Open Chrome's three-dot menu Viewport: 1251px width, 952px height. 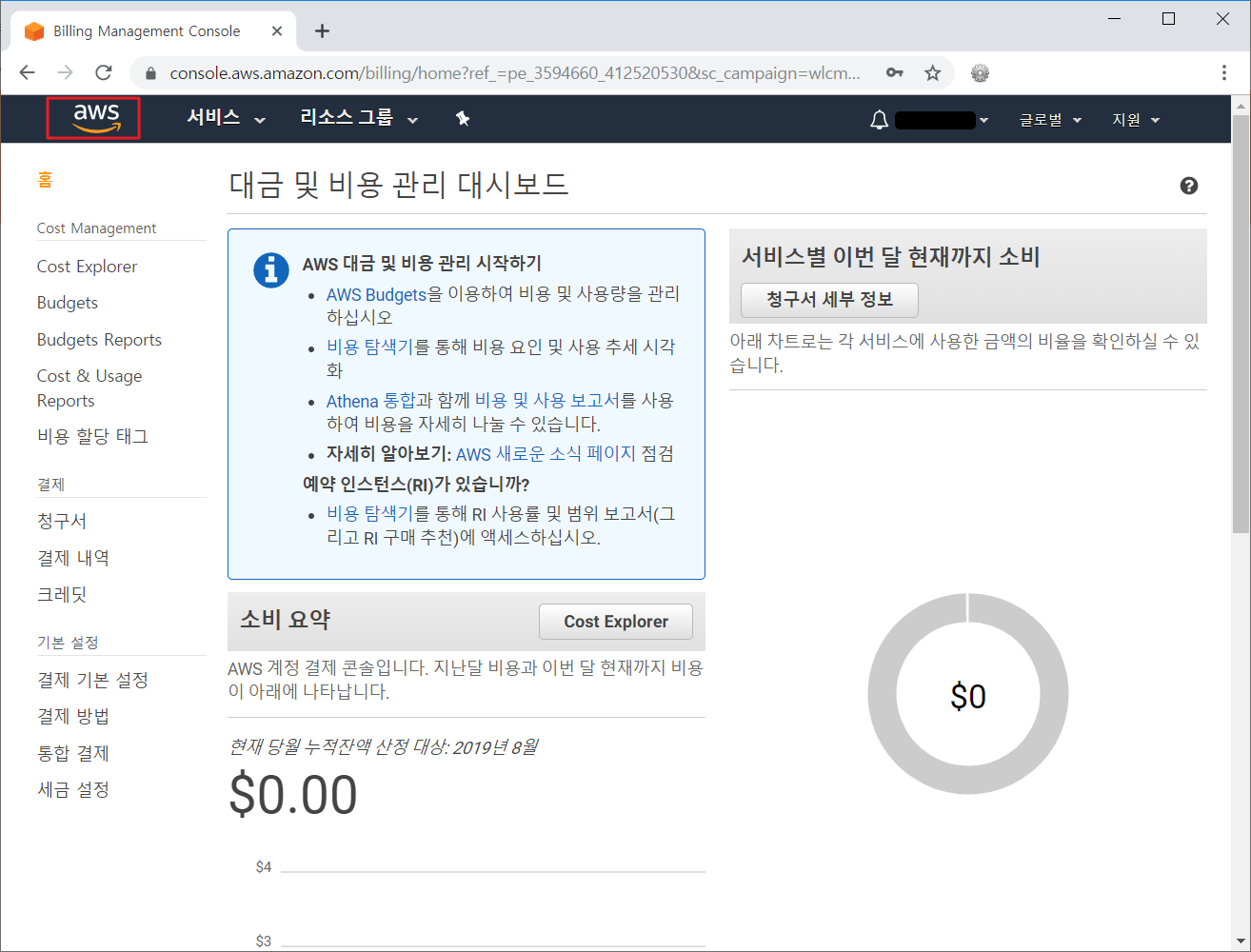(x=1224, y=73)
